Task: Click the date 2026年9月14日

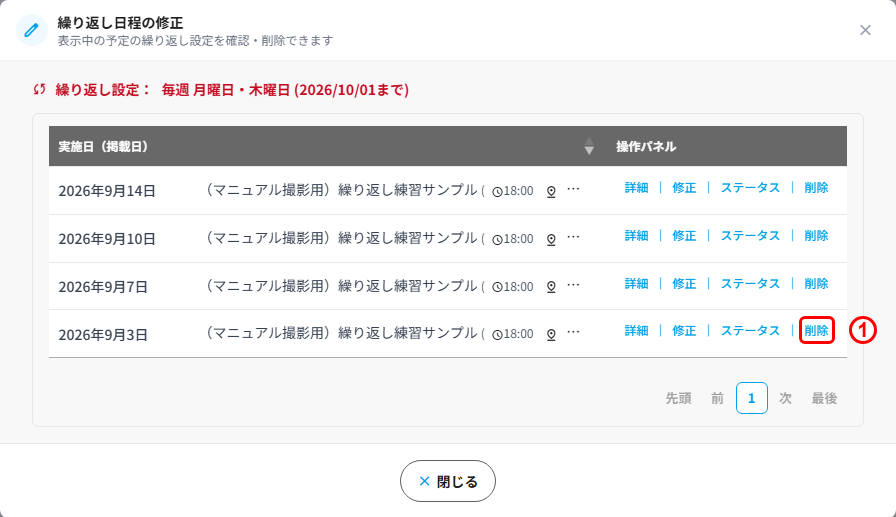Action: point(107,191)
